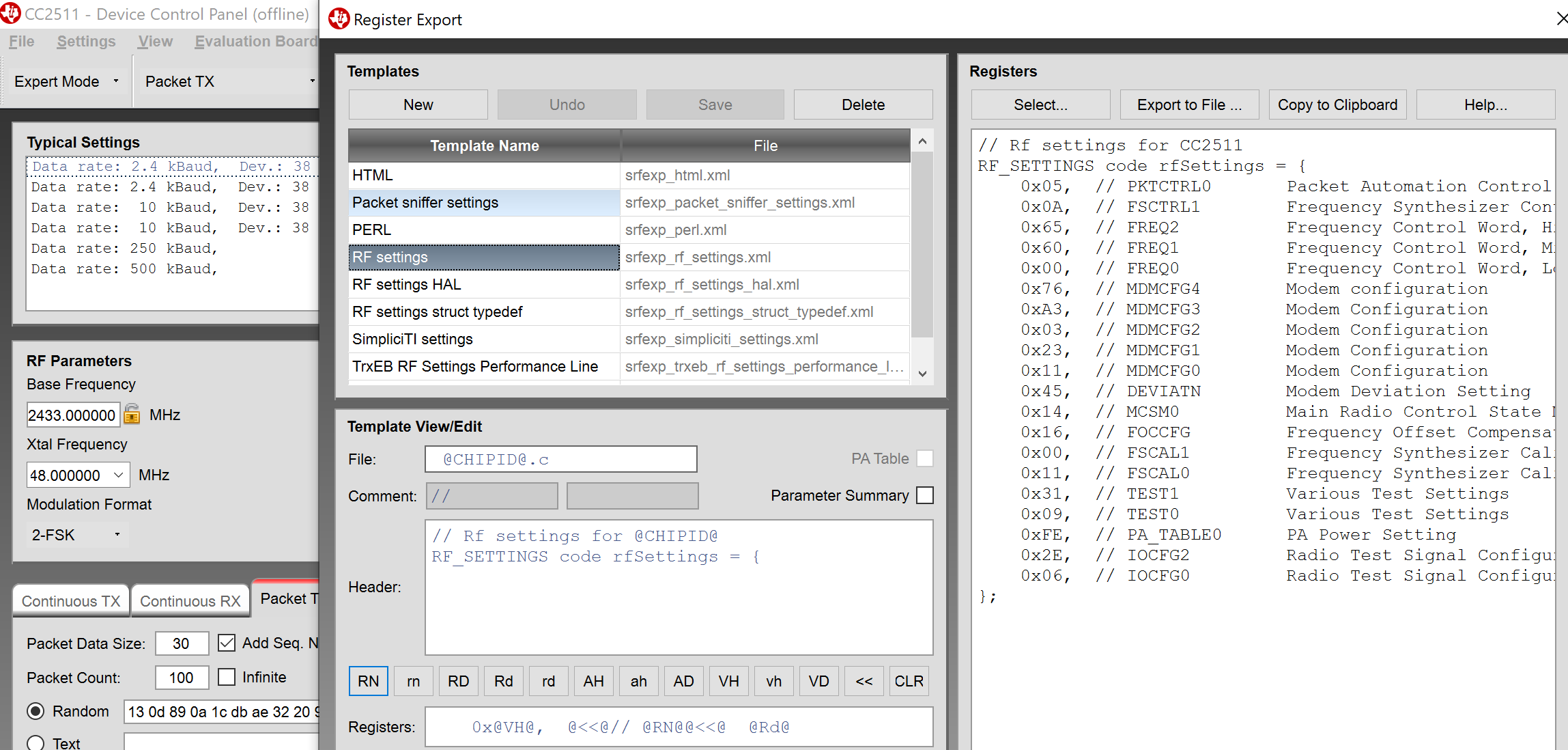Insert the AH token
1568x750 pixels.
(x=594, y=681)
